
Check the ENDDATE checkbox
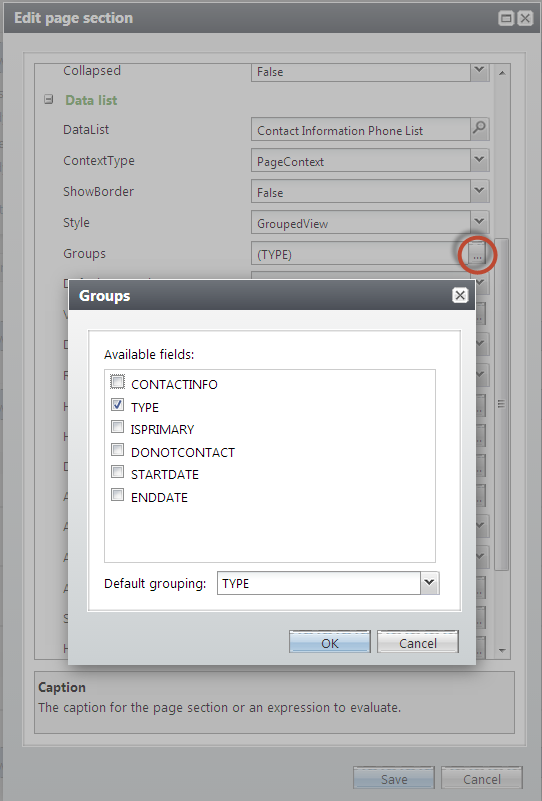(117, 494)
